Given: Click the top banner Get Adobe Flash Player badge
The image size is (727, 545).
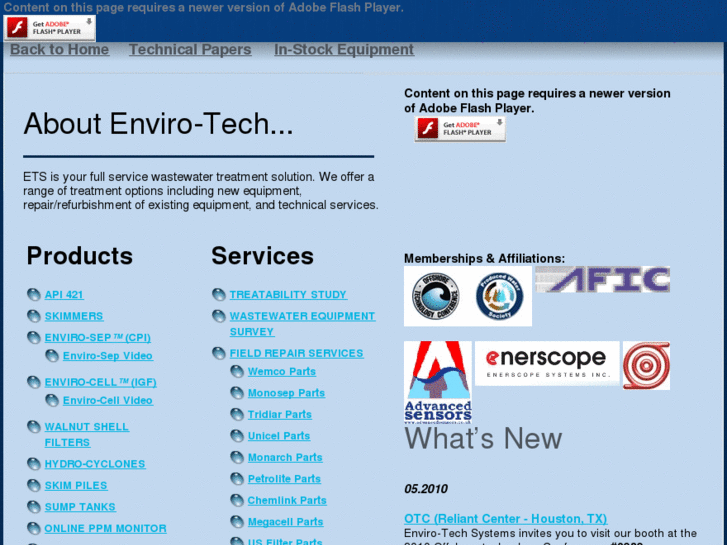Looking at the screenshot, I should tap(50, 28).
